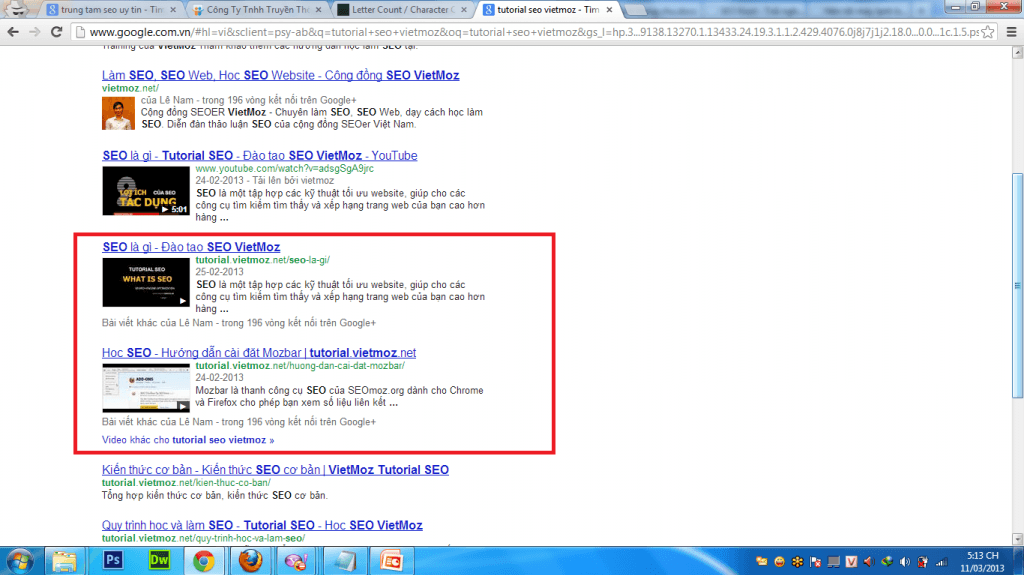Click the browser forward arrow
Viewport: 1024px width, 575px height.
[35, 31]
